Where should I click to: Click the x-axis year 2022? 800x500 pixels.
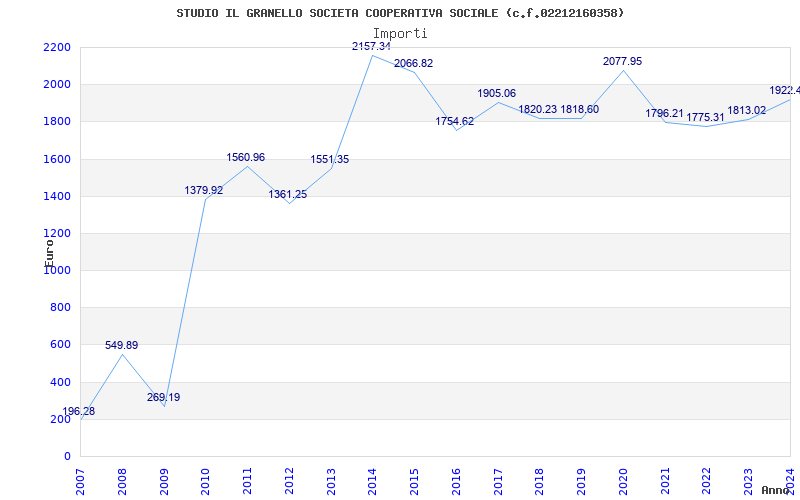click(707, 482)
